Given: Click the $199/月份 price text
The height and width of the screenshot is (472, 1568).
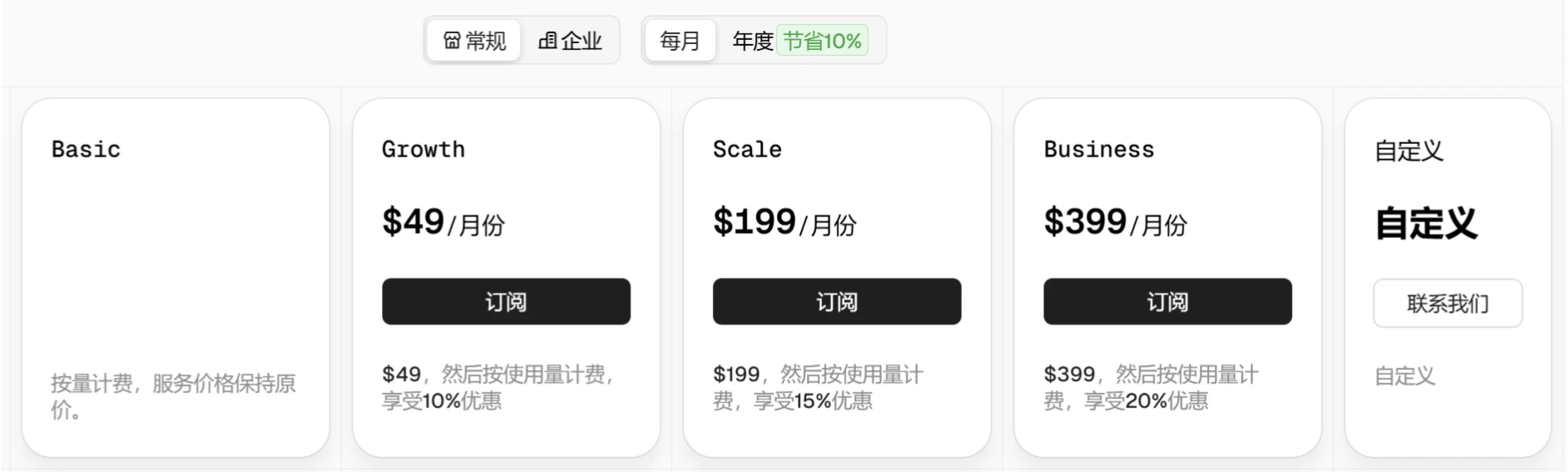Looking at the screenshot, I should pos(784,223).
